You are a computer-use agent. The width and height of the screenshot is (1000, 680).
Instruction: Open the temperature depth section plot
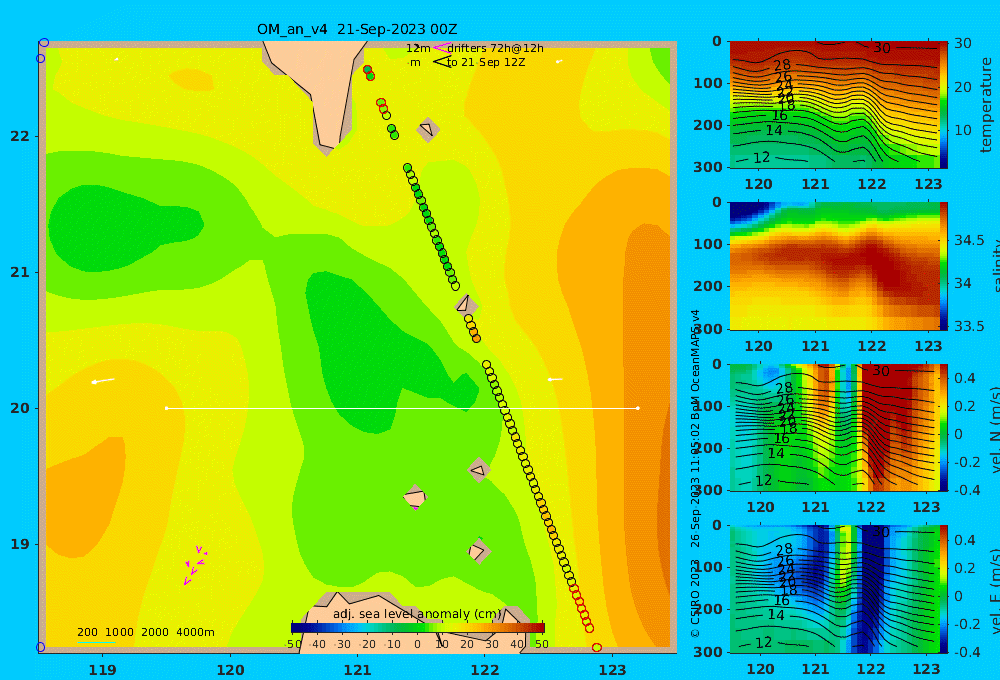834,105
